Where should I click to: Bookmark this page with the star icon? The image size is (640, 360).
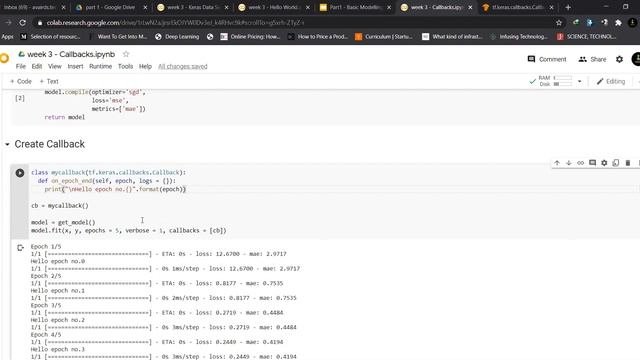pos(559,23)
